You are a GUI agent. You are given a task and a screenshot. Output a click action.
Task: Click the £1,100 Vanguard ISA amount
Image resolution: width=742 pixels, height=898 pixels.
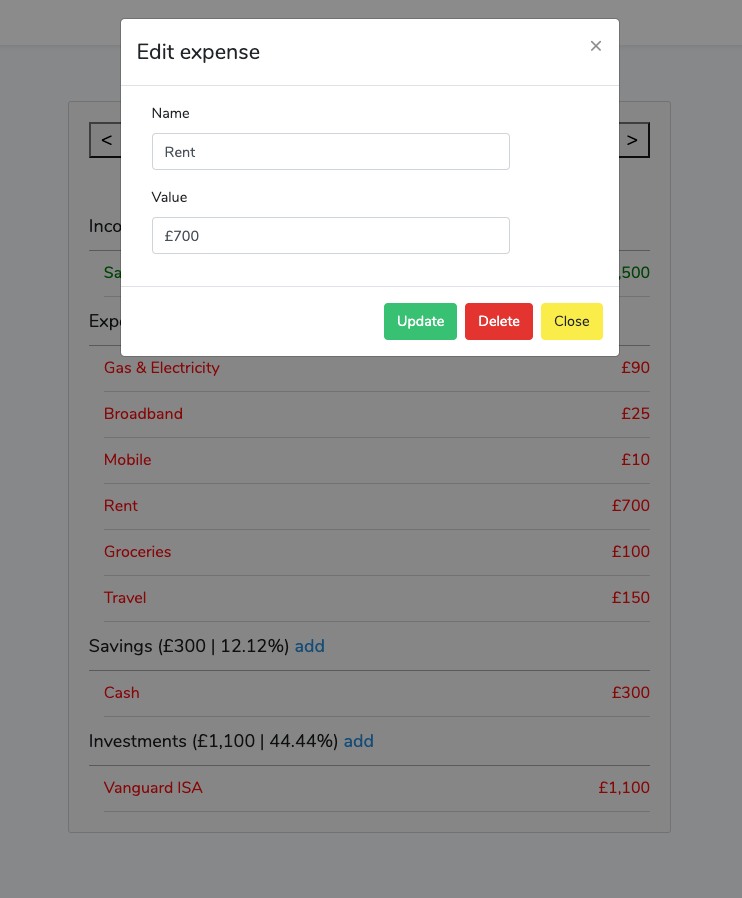623,787
